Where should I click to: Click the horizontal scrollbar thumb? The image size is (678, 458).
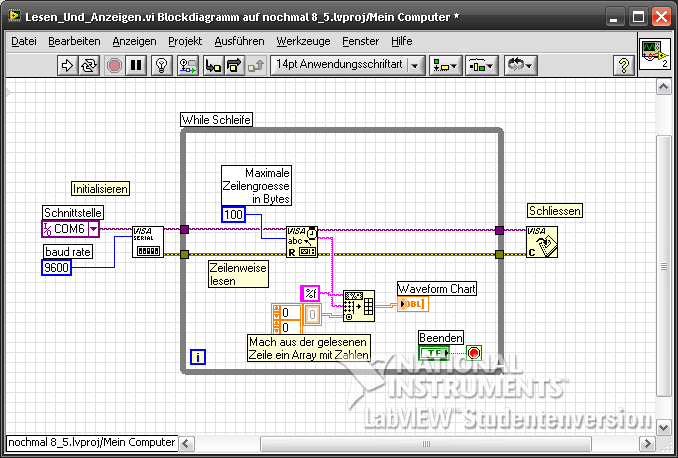(x=425, y=443)
